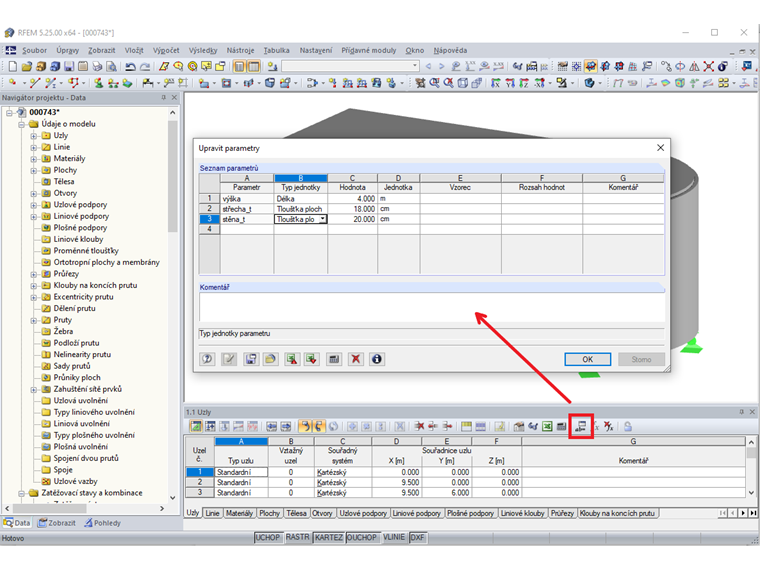
Task: Undo the last action
Action: [130, 66]
